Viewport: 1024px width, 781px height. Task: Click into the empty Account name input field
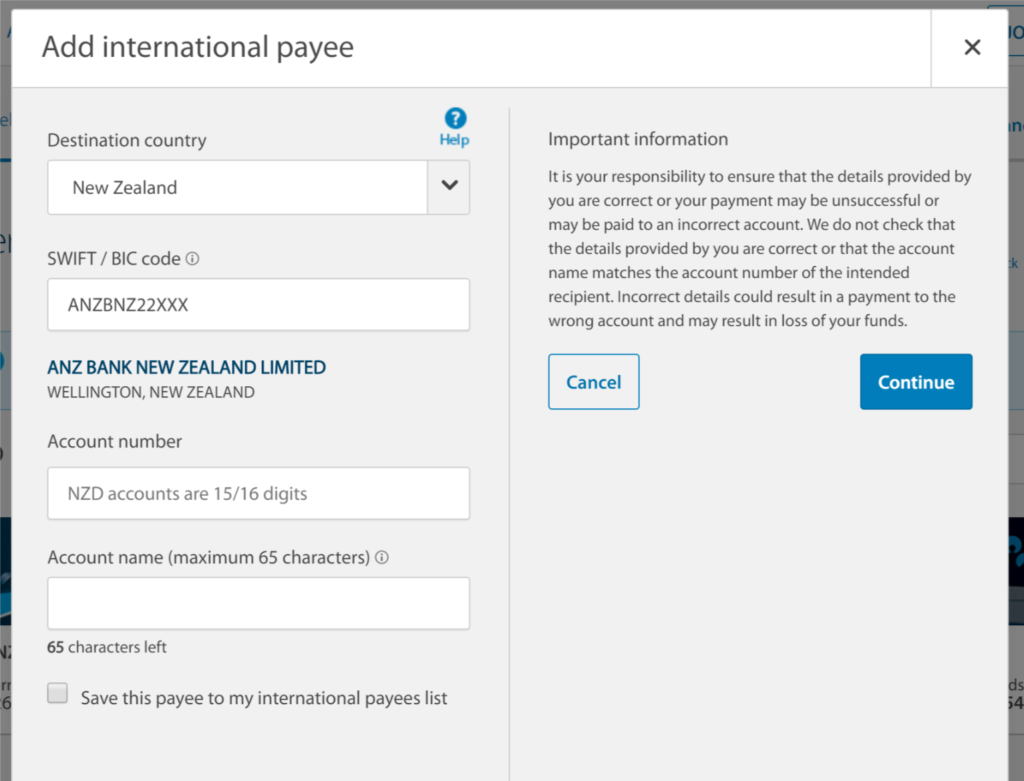tap(258, 603)
